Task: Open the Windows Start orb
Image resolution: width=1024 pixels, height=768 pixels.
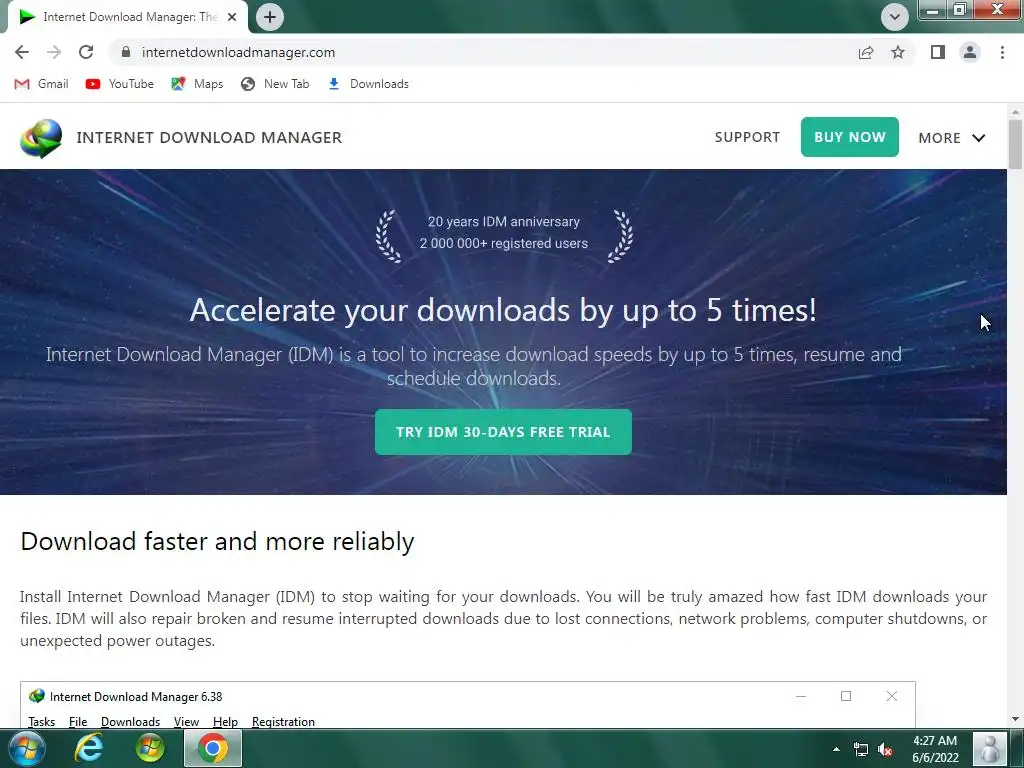Action: coord(26,748)
